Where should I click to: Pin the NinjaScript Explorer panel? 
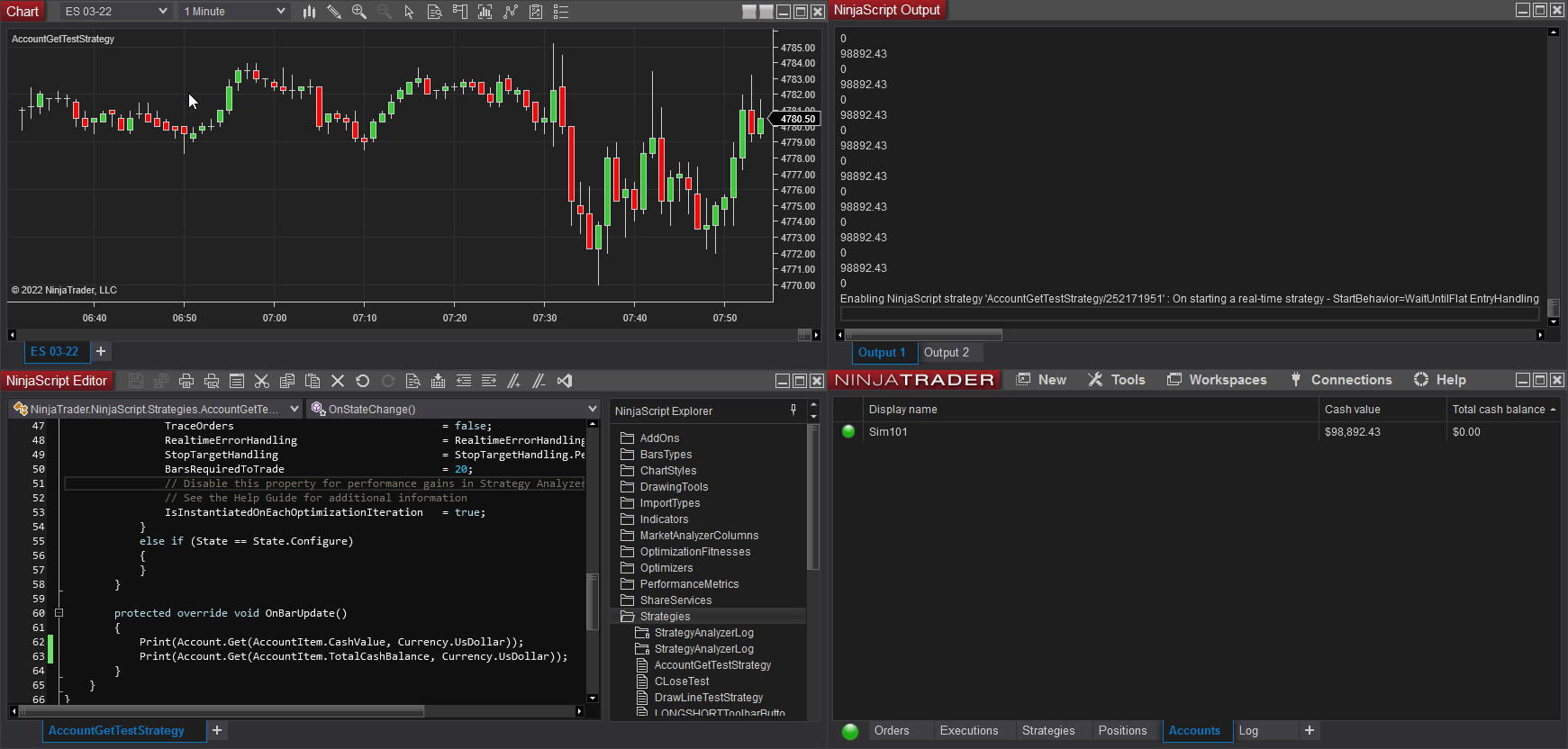point(793,411)
